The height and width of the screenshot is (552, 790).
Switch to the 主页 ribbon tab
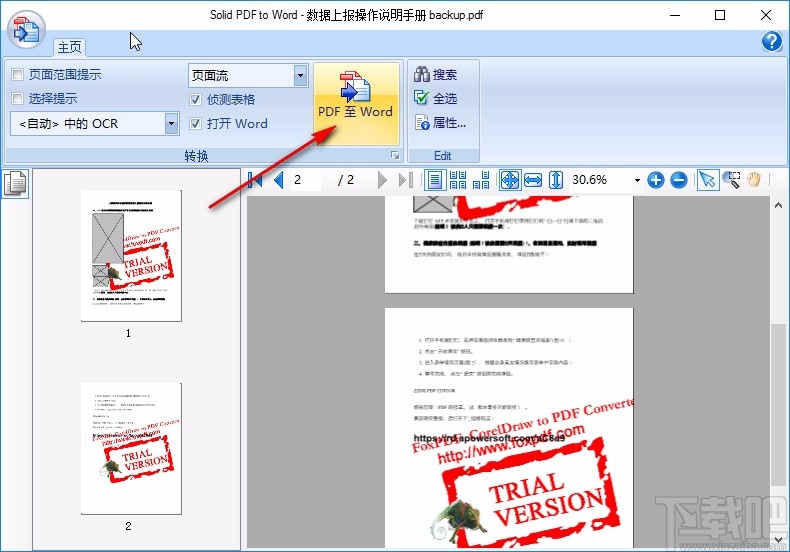pos(70,47)
